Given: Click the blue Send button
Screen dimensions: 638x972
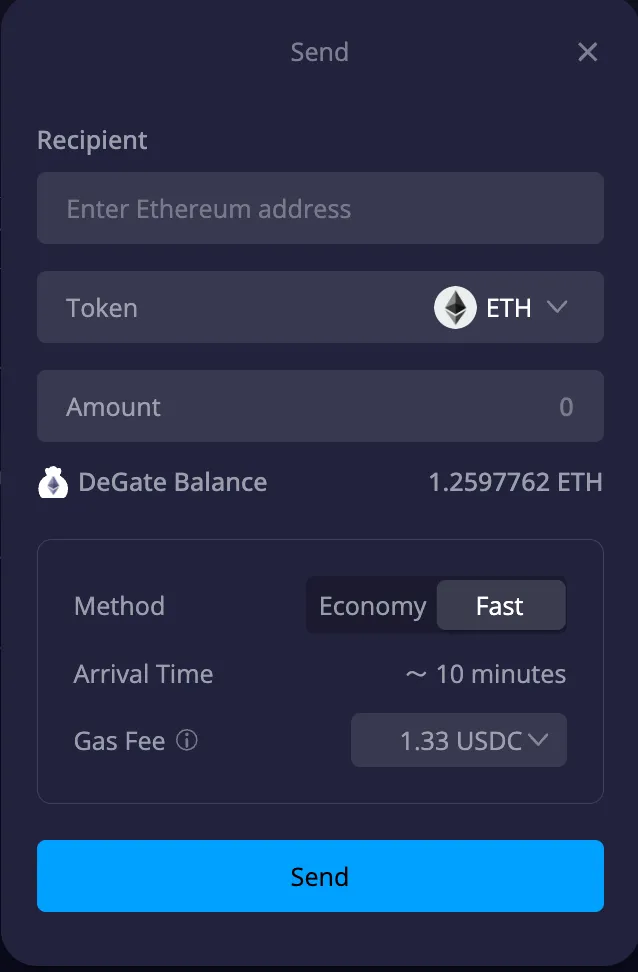Looking at the screenshot, I should [320, 876].
